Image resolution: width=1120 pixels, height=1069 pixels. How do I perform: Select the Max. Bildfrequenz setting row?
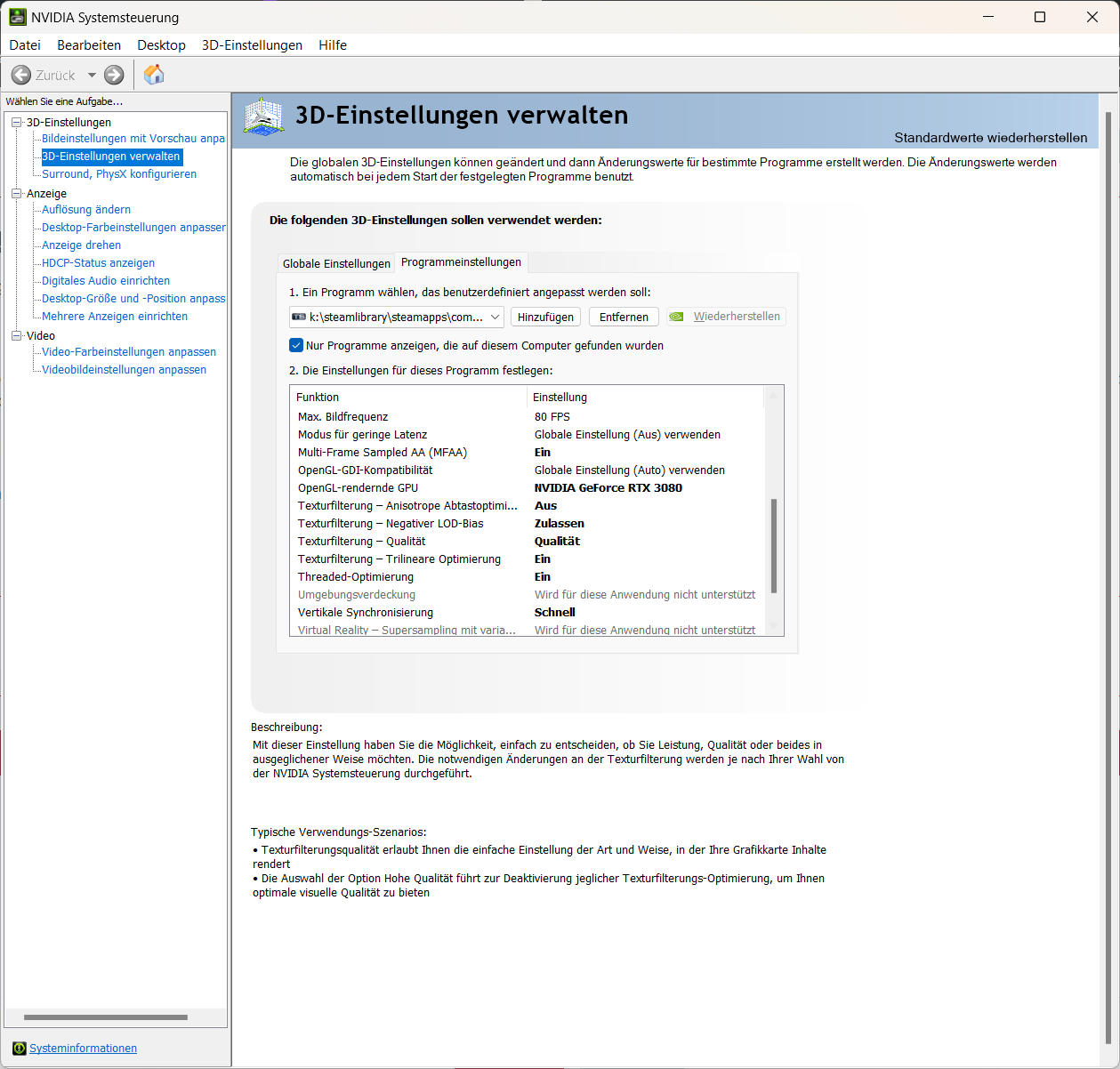pyautogui.click(x=527, y=417)
